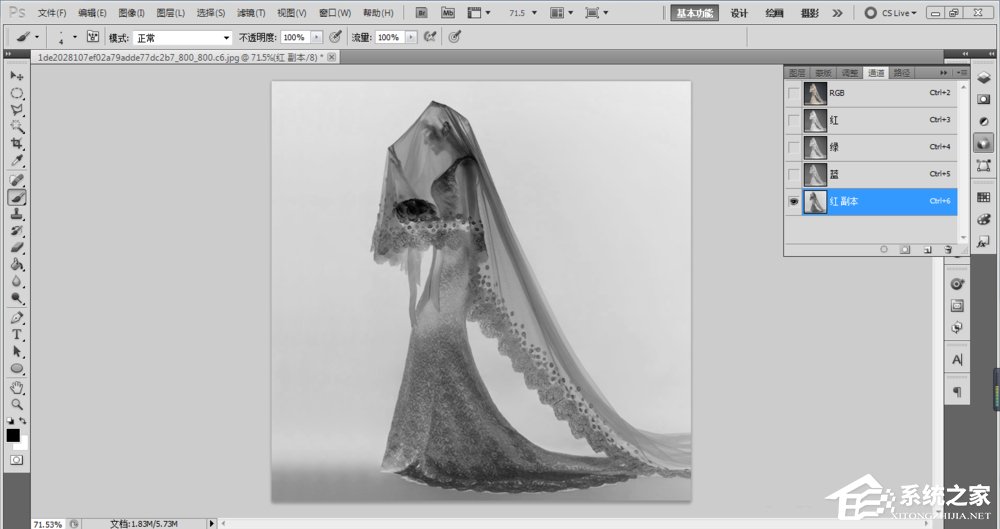1000x529 pixels.
Task: Choose the Horizontal Type tool
Action: (17, 334)
